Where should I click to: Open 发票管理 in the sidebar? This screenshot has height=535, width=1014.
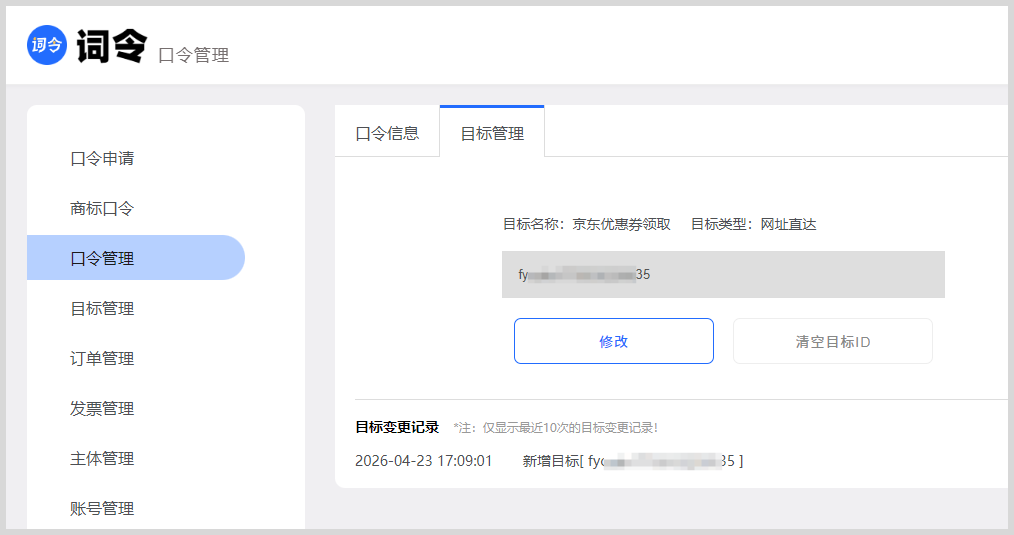coord(102,408)
